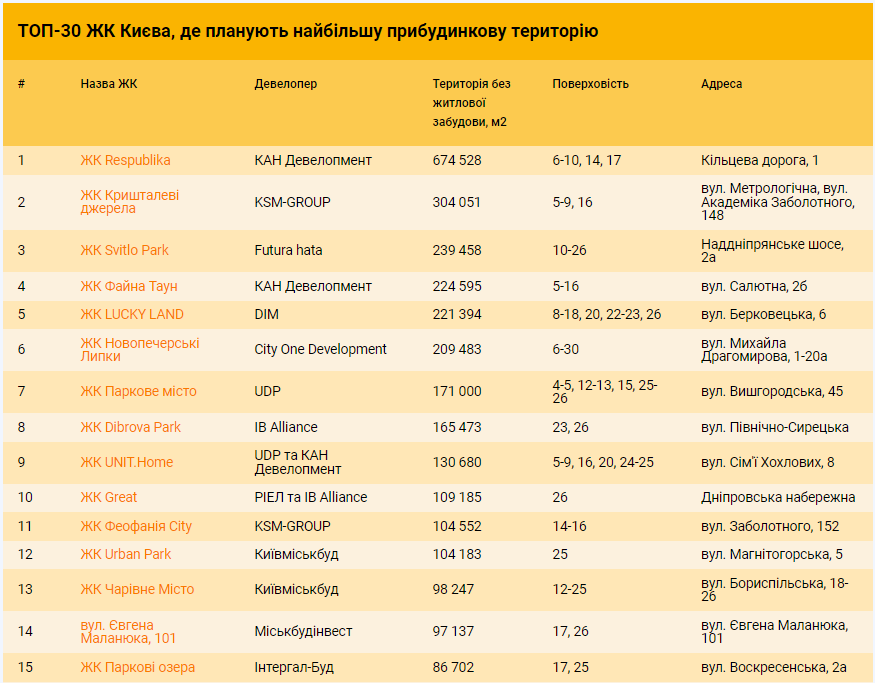Image resolution: width=875 pixels, height=683 pixels.
Task: Click the Поверховість column header
Action: point(590,84)
